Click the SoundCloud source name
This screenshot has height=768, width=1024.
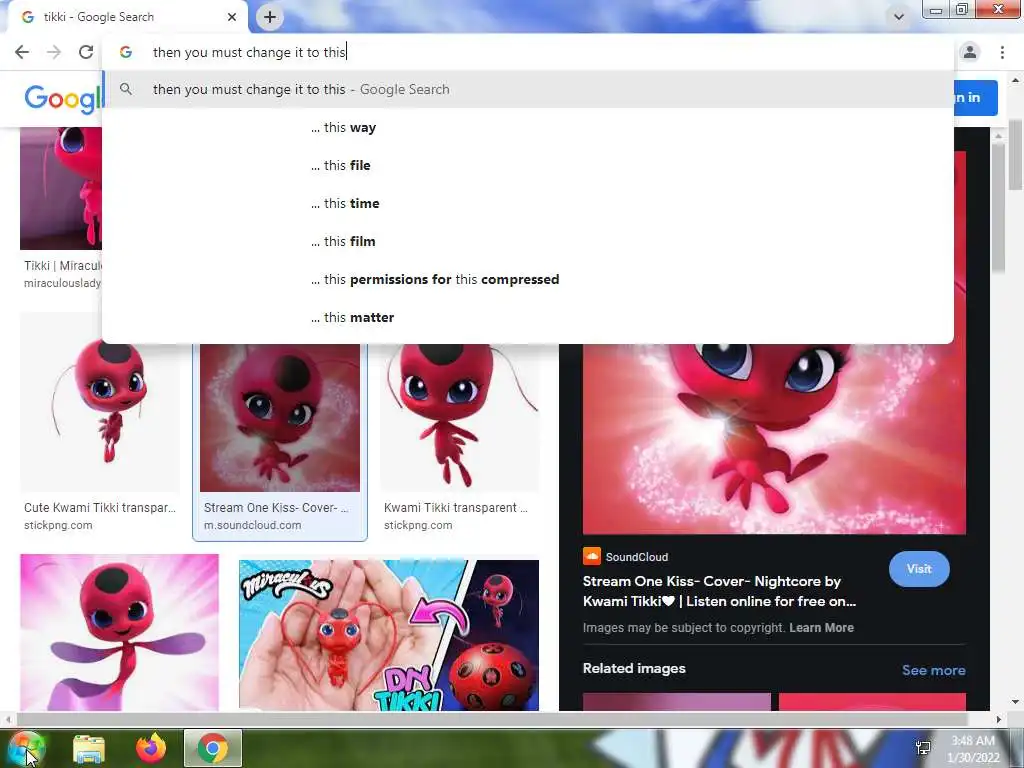pyautogui.click(x=637, y=557)
